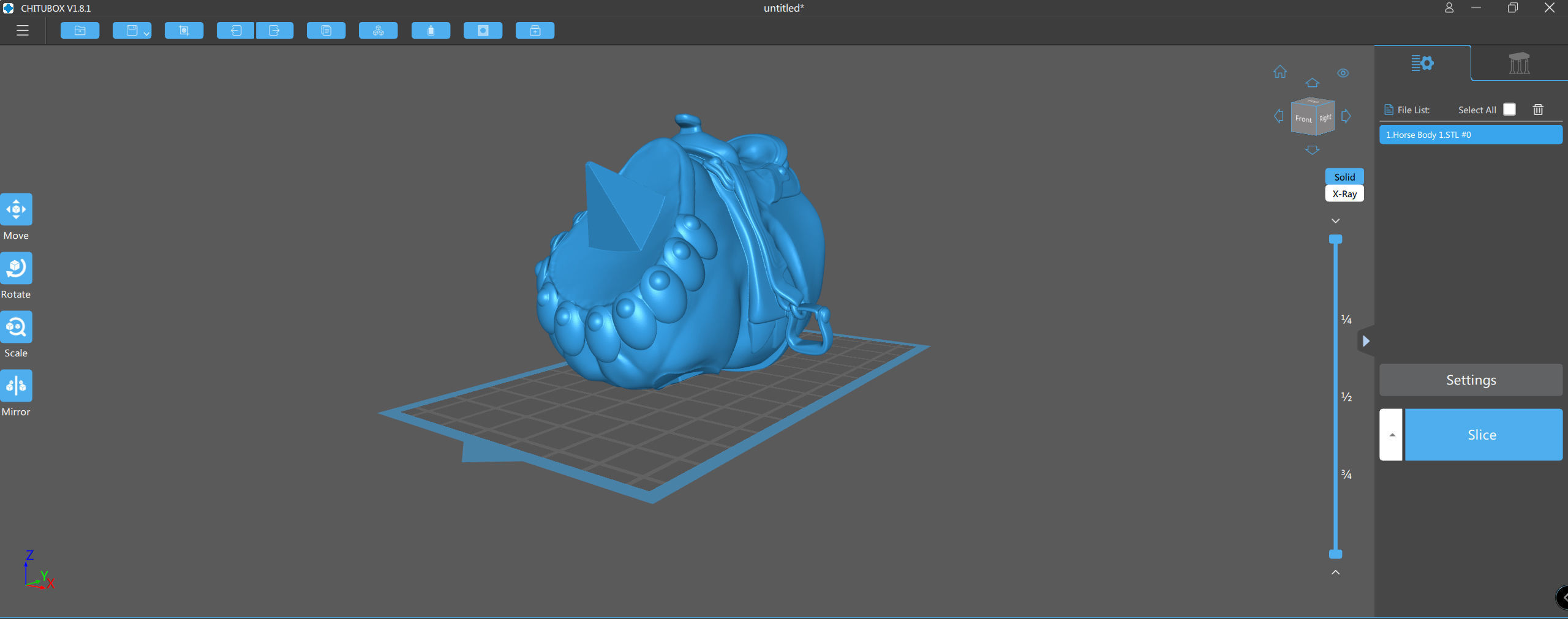Select the Rotate tool

[16, 268]
